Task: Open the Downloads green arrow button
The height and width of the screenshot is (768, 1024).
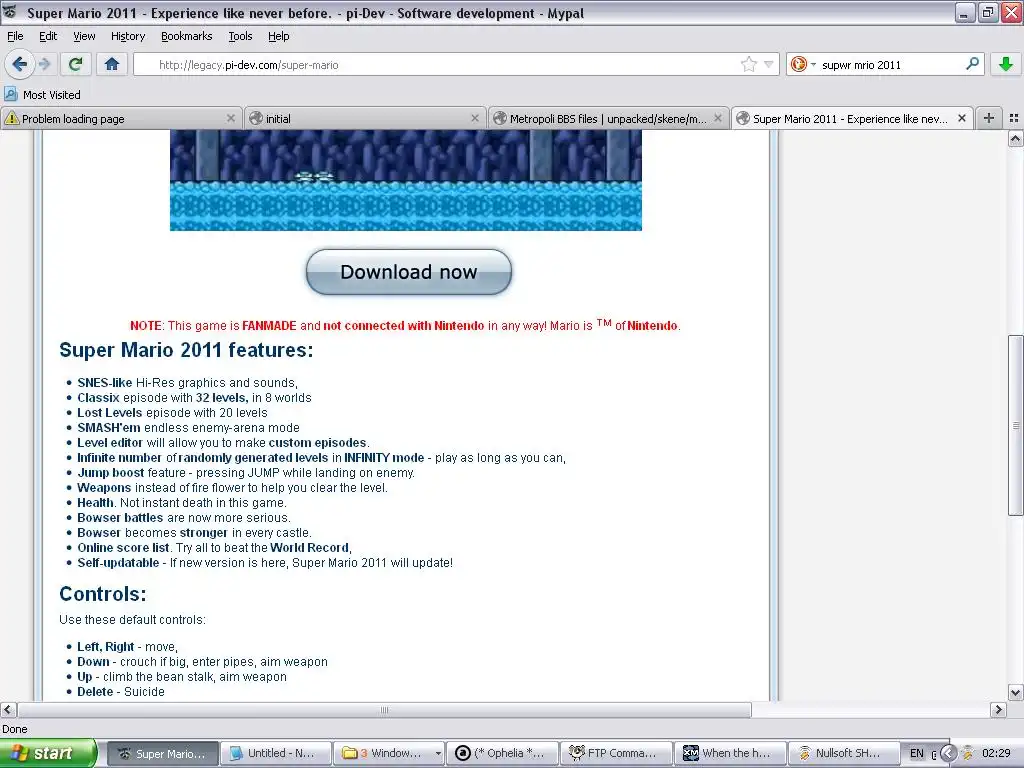Action: (1006, 64)
